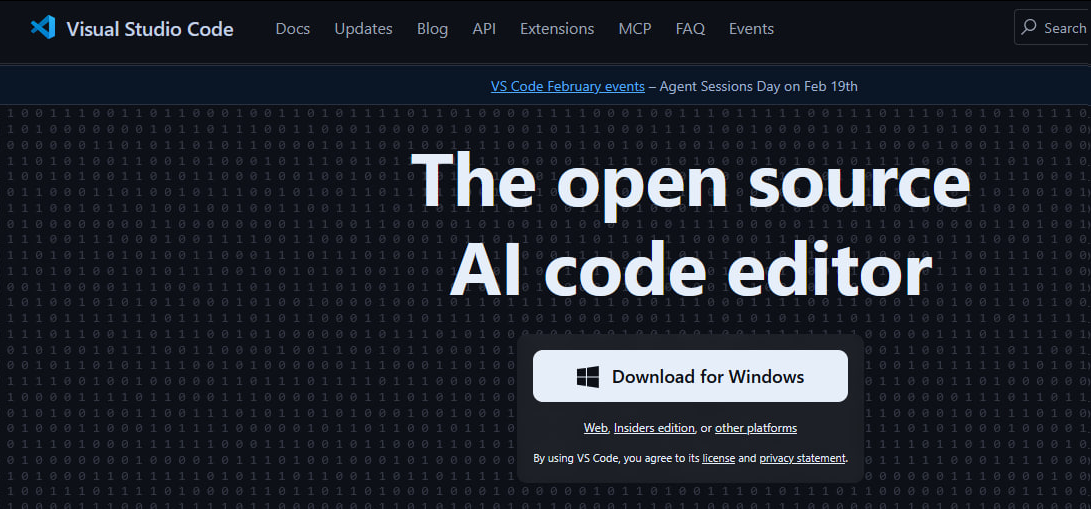This screenshot has height=509, width=1091.
Task: Follow the Insiders edition link
Action: 654,428
